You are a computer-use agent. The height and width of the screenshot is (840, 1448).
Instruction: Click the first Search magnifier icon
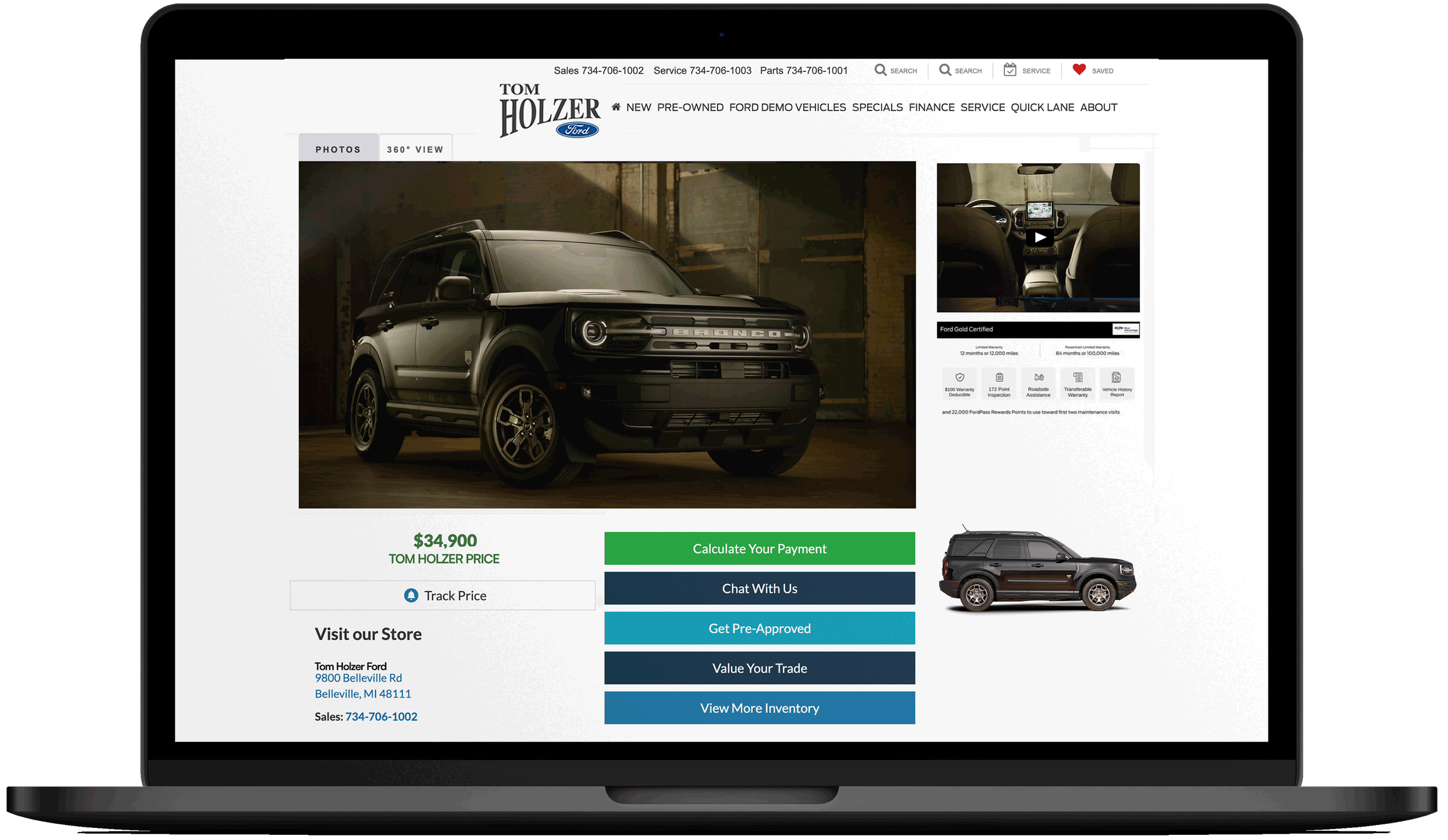(880, 70)
